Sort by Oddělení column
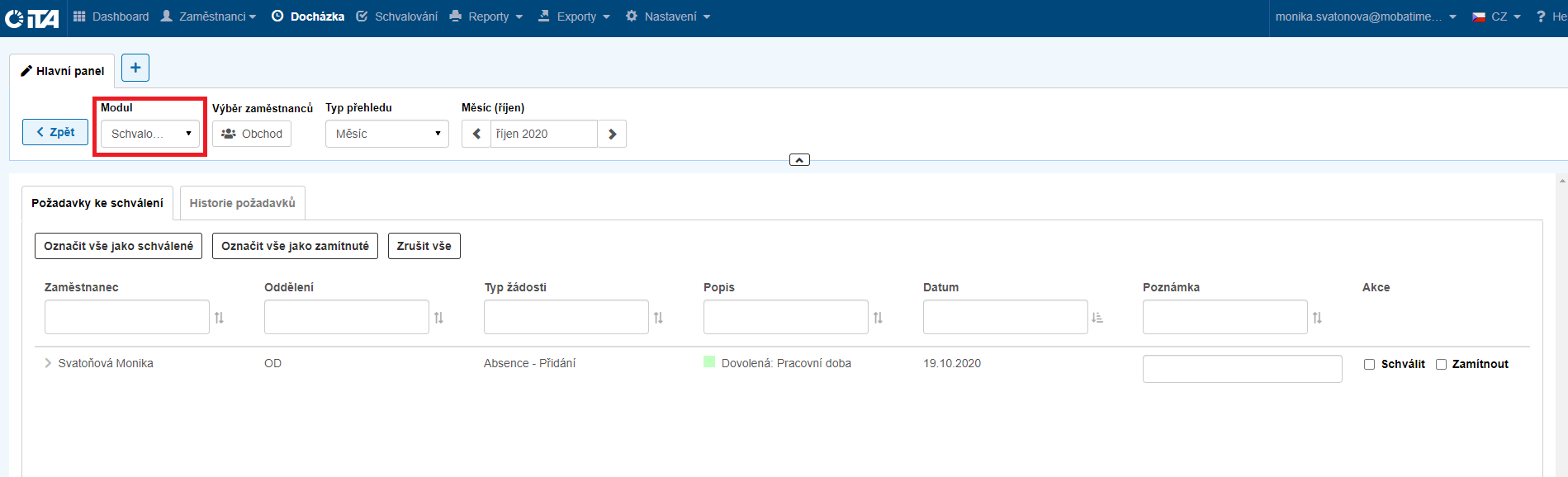This screenshot has width=1568, height=477. tap(438, 318)
